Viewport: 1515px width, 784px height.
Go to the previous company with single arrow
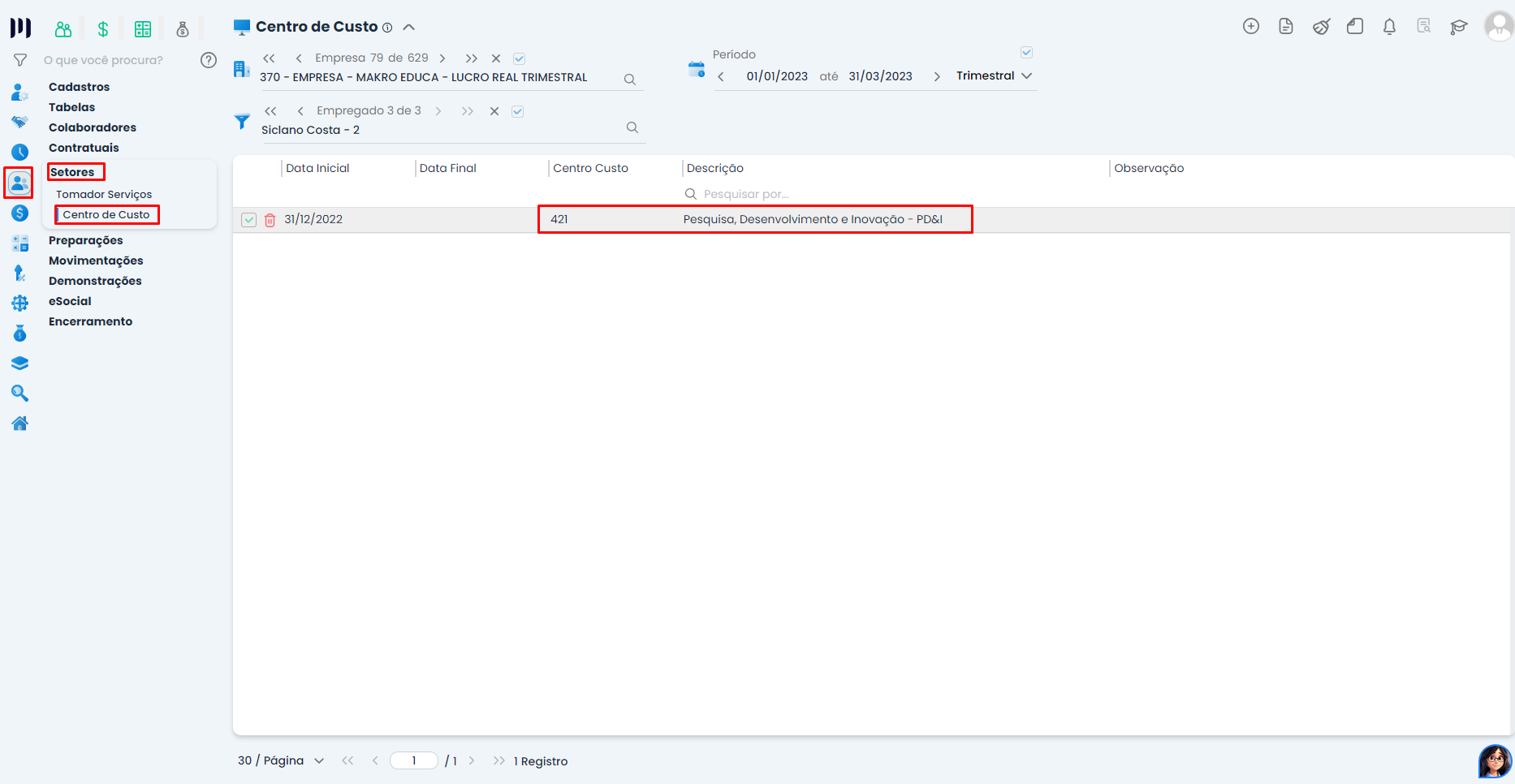[x=299, y=58]
